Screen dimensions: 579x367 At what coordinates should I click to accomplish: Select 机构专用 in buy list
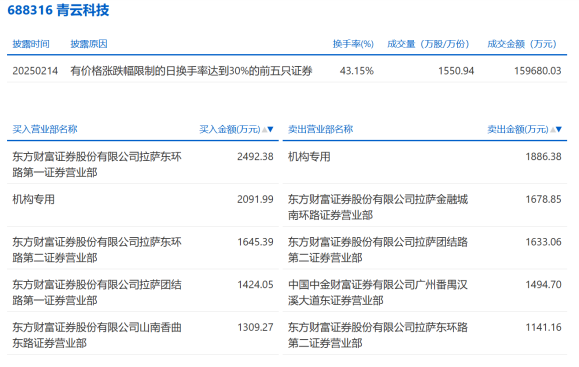click(x=34, y=199)
